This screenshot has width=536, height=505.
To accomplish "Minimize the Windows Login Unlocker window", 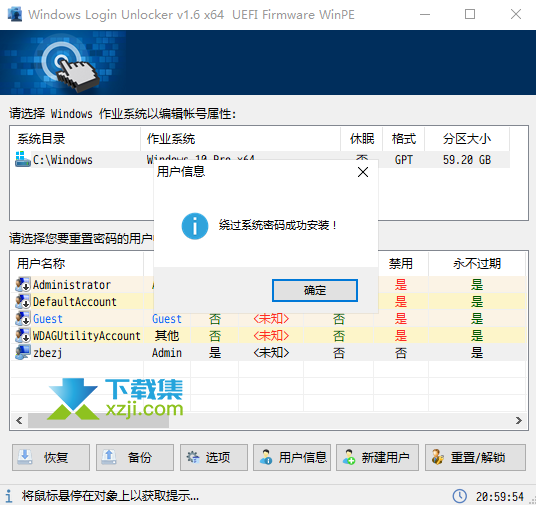I will pos(425,14).
